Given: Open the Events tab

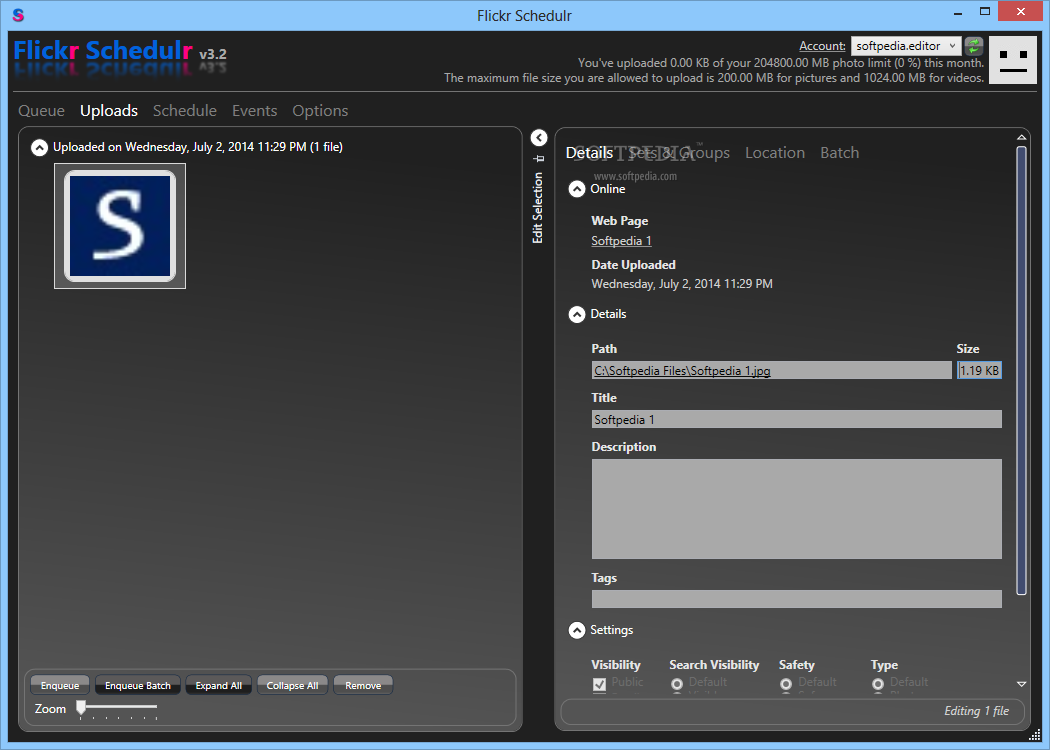Looking at the screenshot, I should click(x=254, y=110).
